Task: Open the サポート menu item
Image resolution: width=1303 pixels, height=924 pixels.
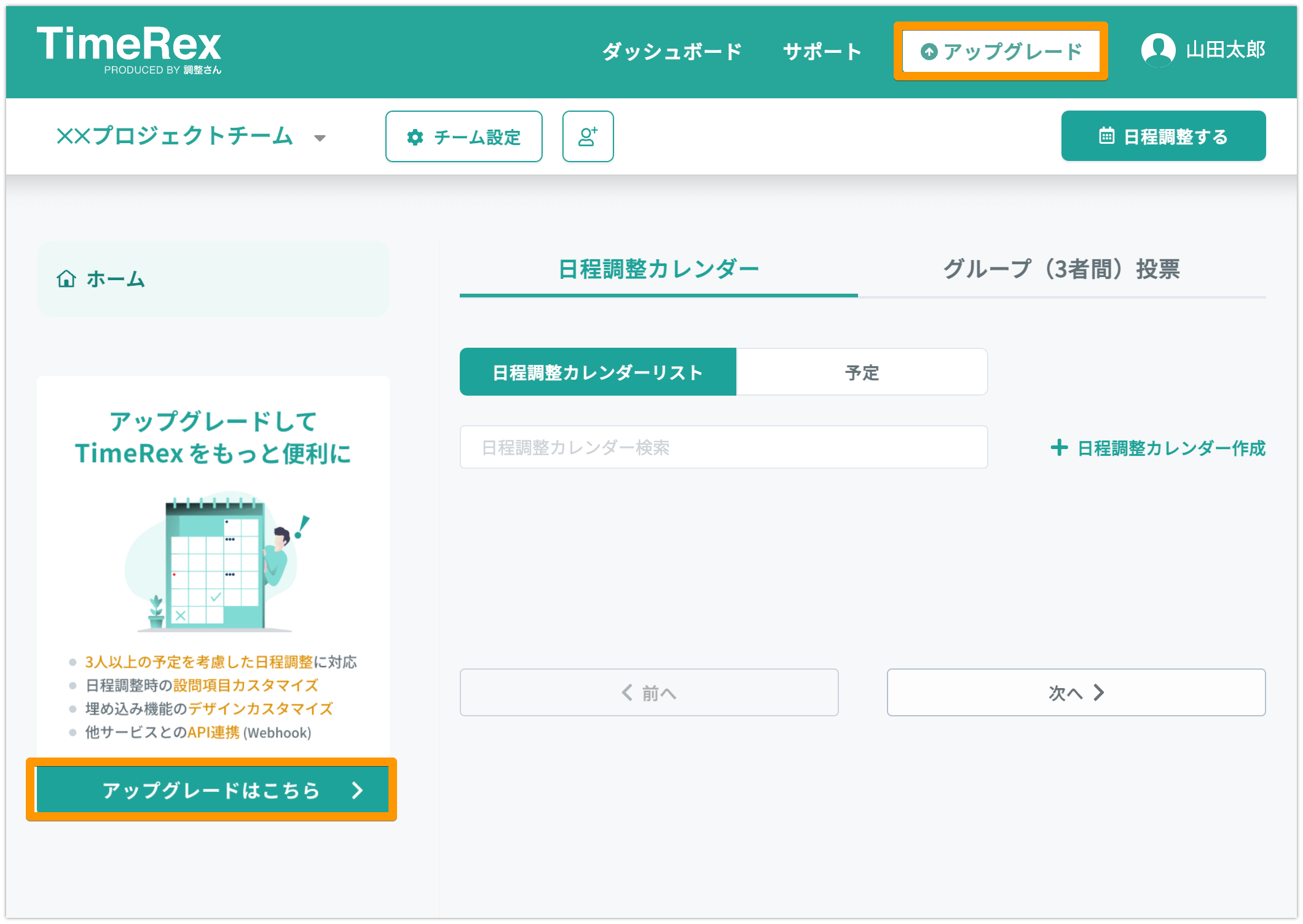Action: [x=822, y=51]
